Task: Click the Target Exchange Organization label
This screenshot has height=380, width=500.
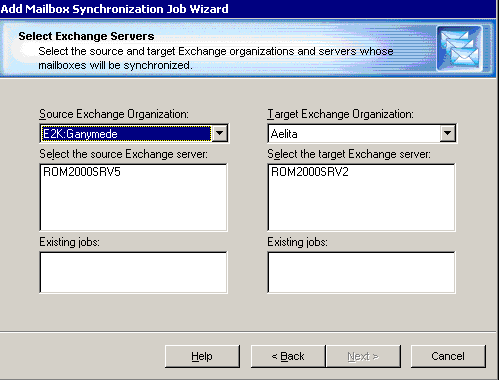Action: (340, 114)
